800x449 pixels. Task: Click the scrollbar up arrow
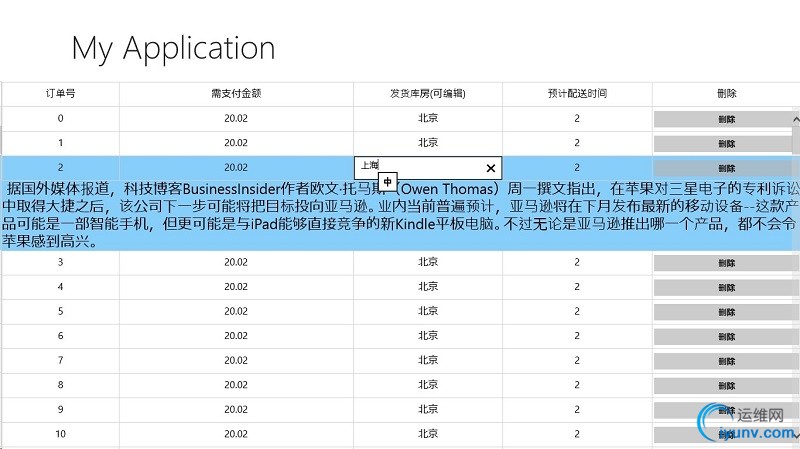[796, 119]
